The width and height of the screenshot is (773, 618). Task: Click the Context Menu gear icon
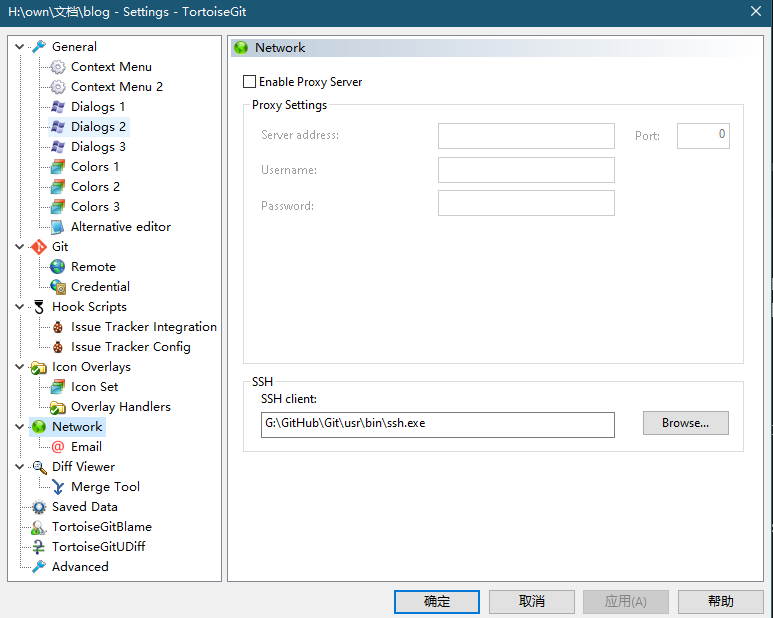[58, 67]
